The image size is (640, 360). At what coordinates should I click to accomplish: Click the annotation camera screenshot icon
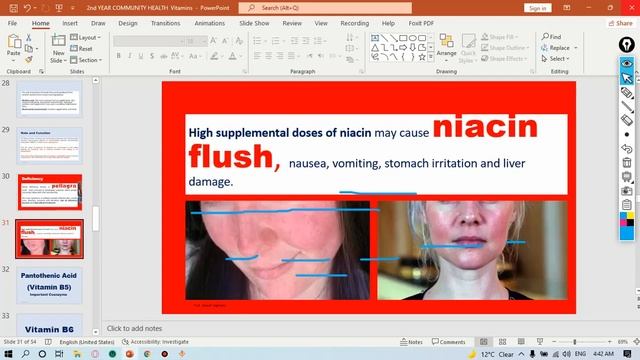pos(627,191)
